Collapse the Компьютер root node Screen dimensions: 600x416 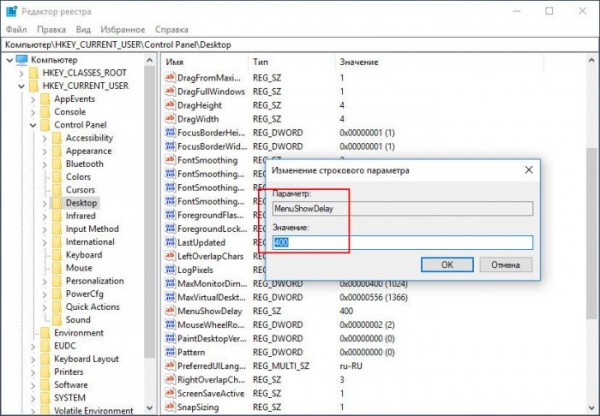(10, 60)
